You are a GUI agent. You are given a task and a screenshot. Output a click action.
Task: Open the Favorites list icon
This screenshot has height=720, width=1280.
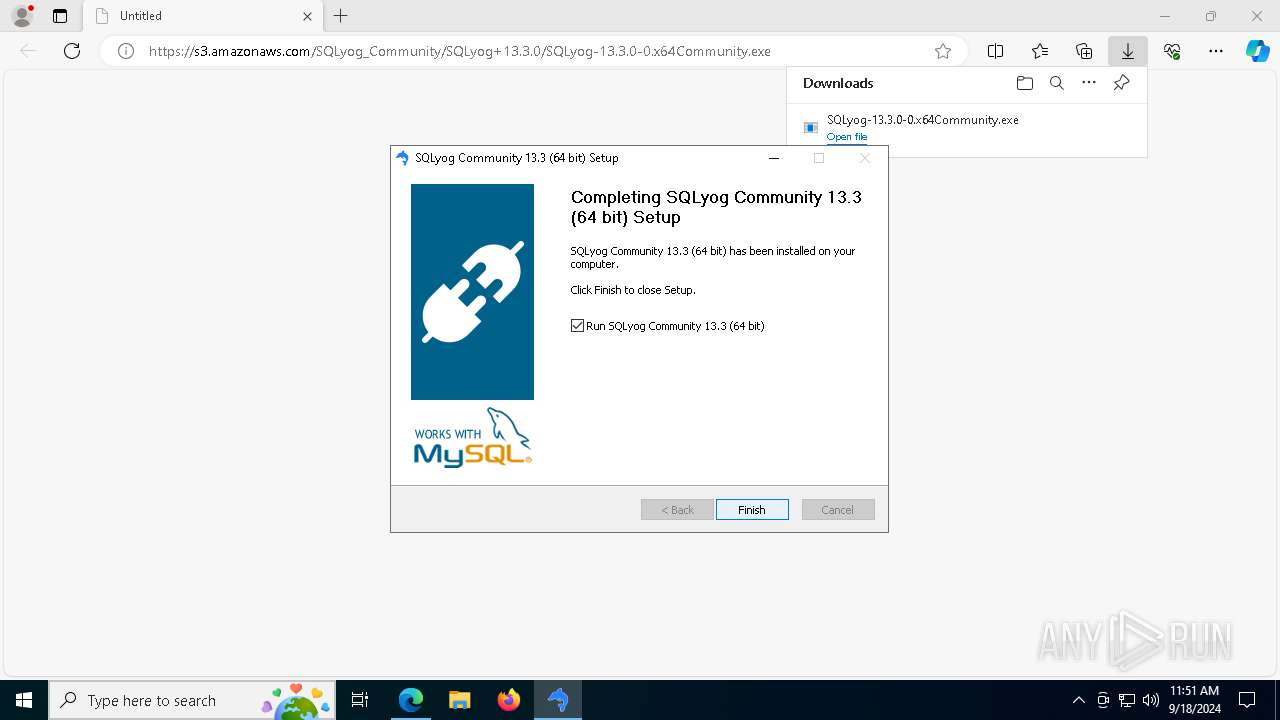(x=1040, y=51)
